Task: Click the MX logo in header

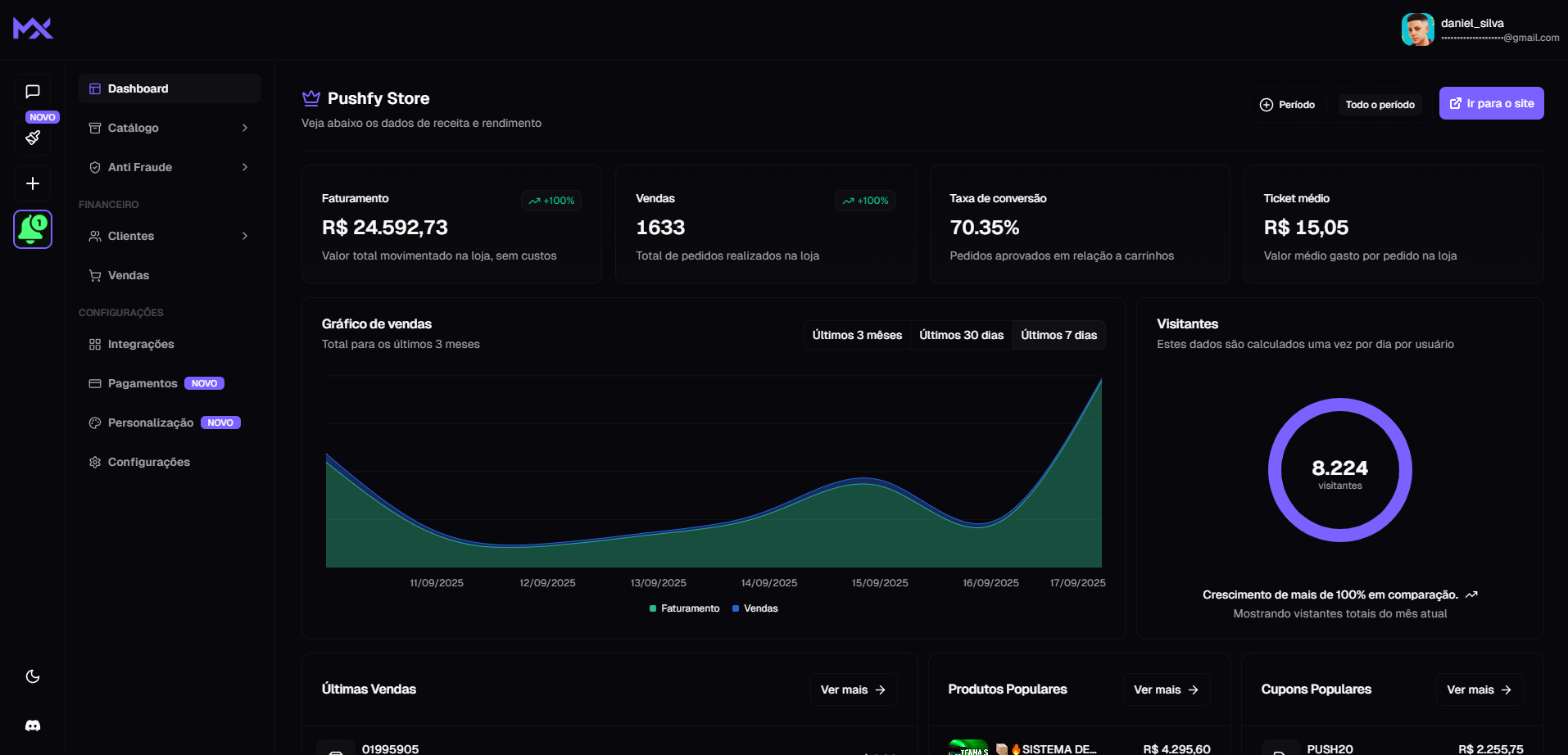Action: pyautogui.click(x=33, y=29)
